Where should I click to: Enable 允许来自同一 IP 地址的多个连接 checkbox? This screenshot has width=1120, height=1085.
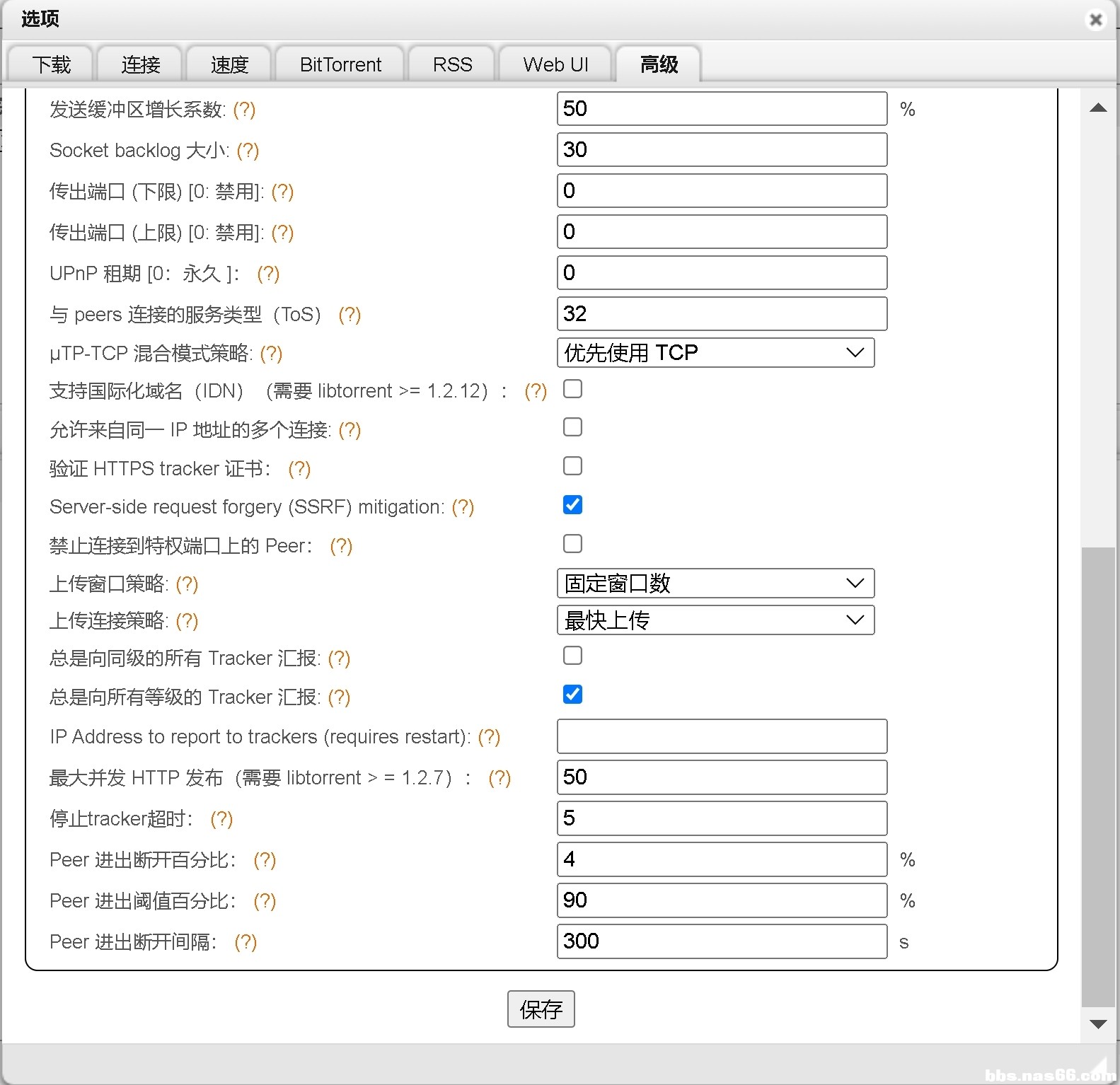point(572,427)
